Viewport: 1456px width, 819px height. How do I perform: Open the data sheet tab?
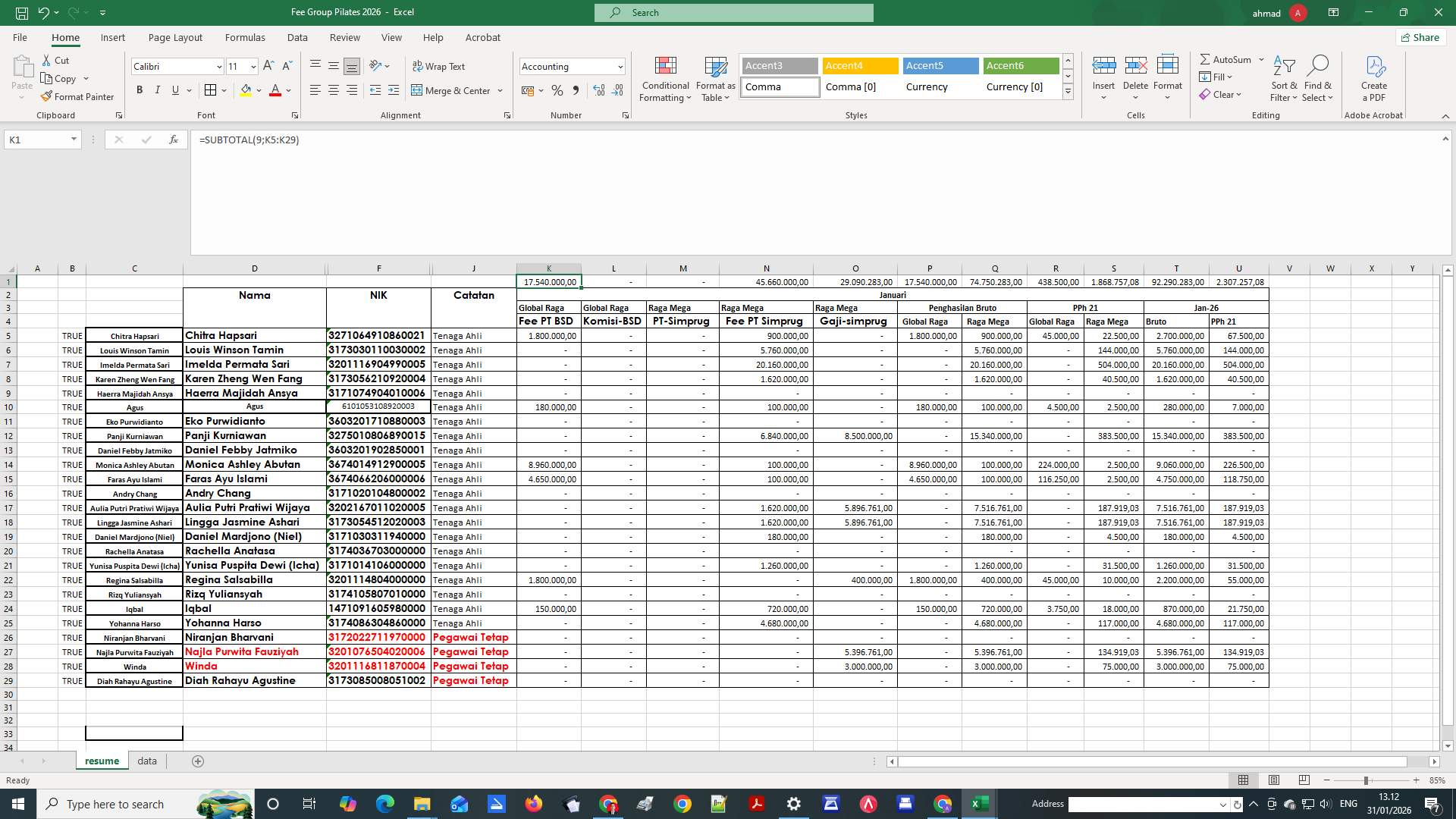point(146,761)
